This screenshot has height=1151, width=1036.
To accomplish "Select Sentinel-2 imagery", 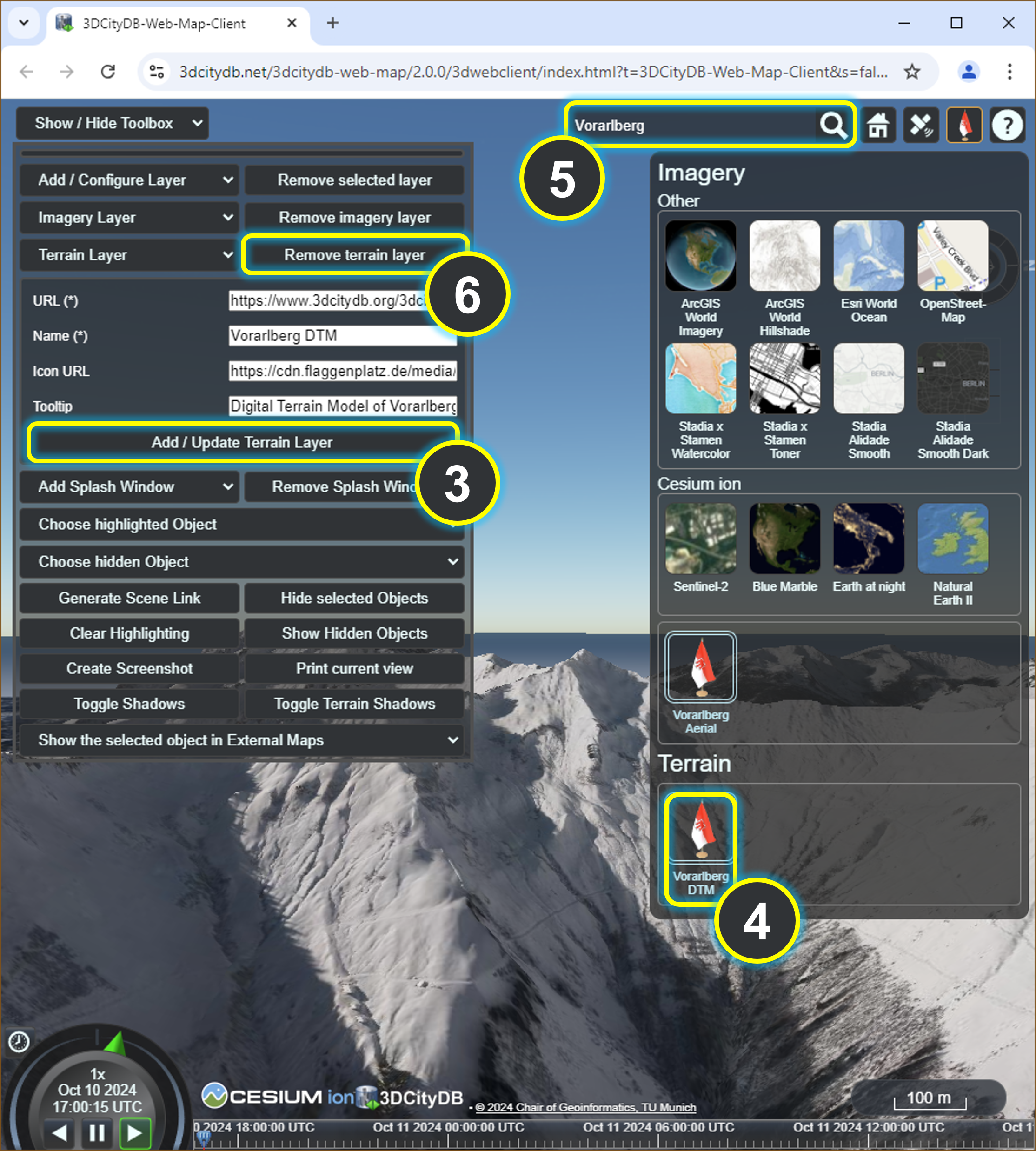I will 701,539.
